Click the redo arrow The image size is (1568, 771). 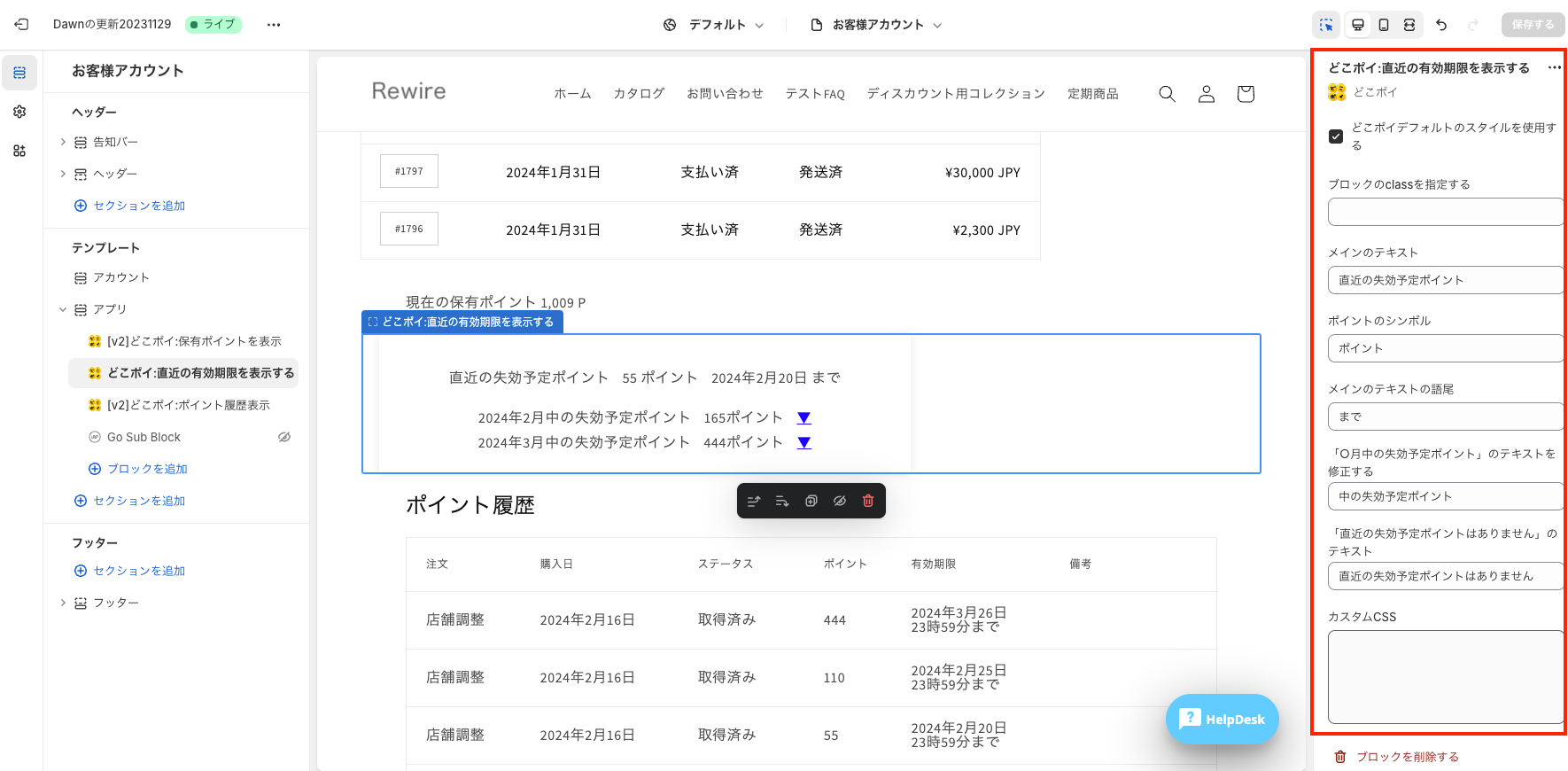[x=1473, y=25]
